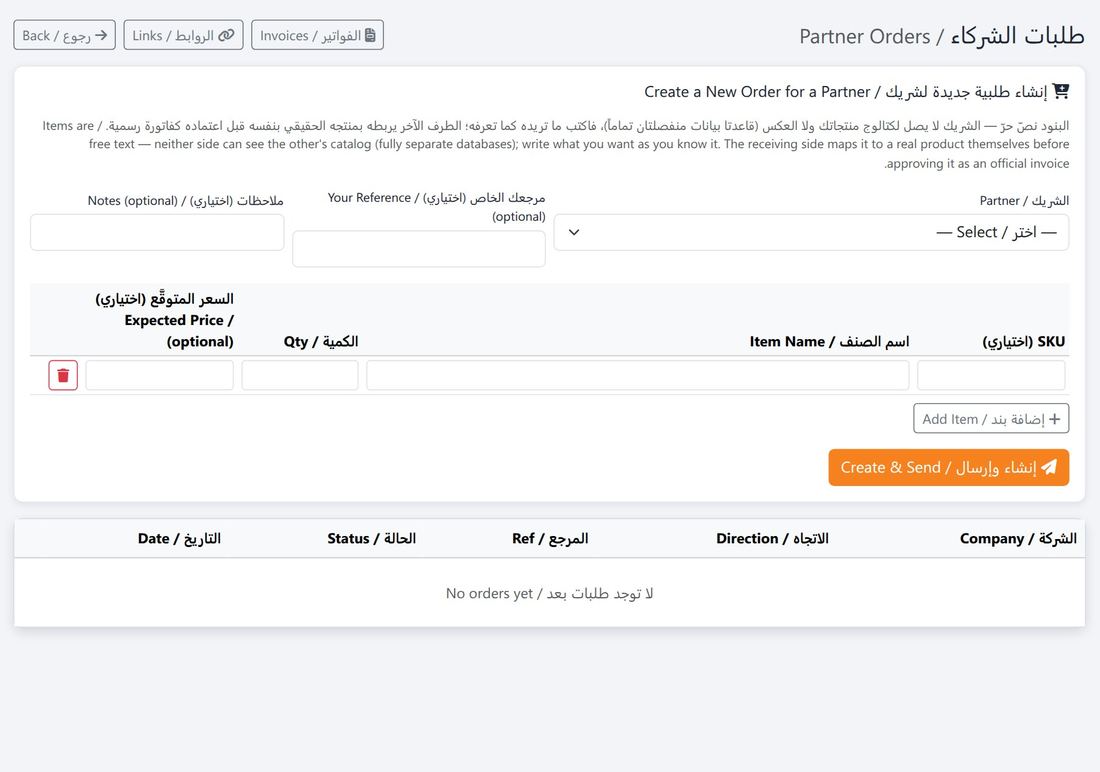This screenshot has width=1100, height=772.
Task: Click the Item Name input field
Action: [x=638, y=375]
